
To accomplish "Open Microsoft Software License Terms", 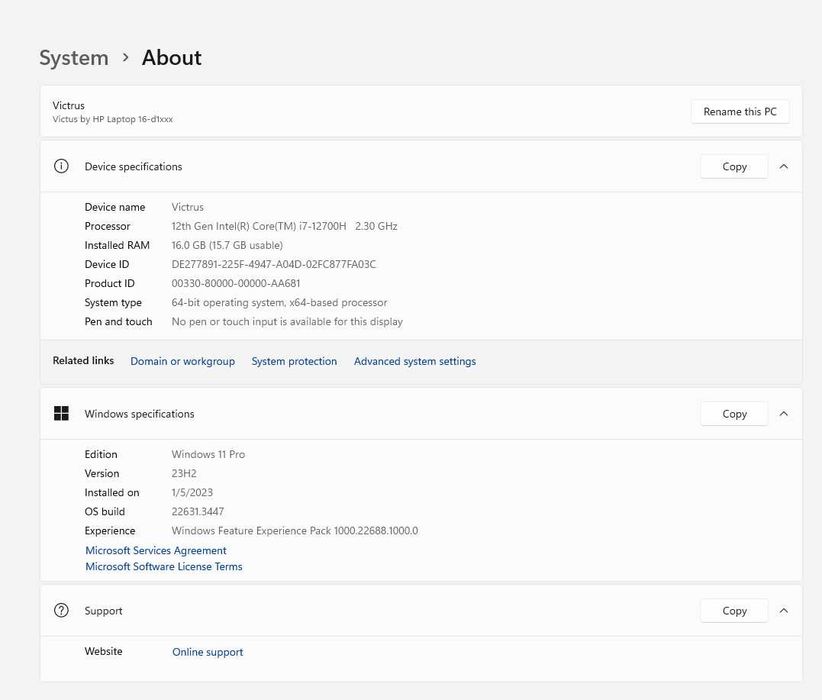I will coord(164,566).
